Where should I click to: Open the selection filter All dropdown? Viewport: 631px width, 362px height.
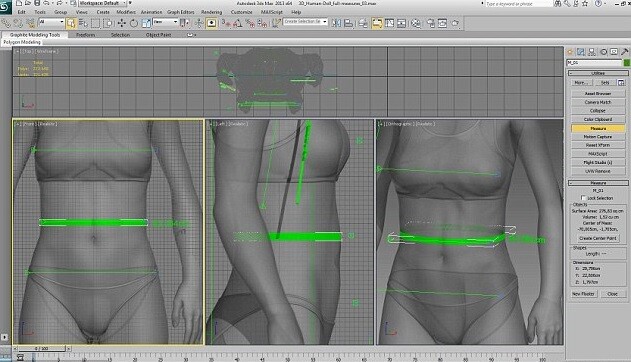(52, 22)
